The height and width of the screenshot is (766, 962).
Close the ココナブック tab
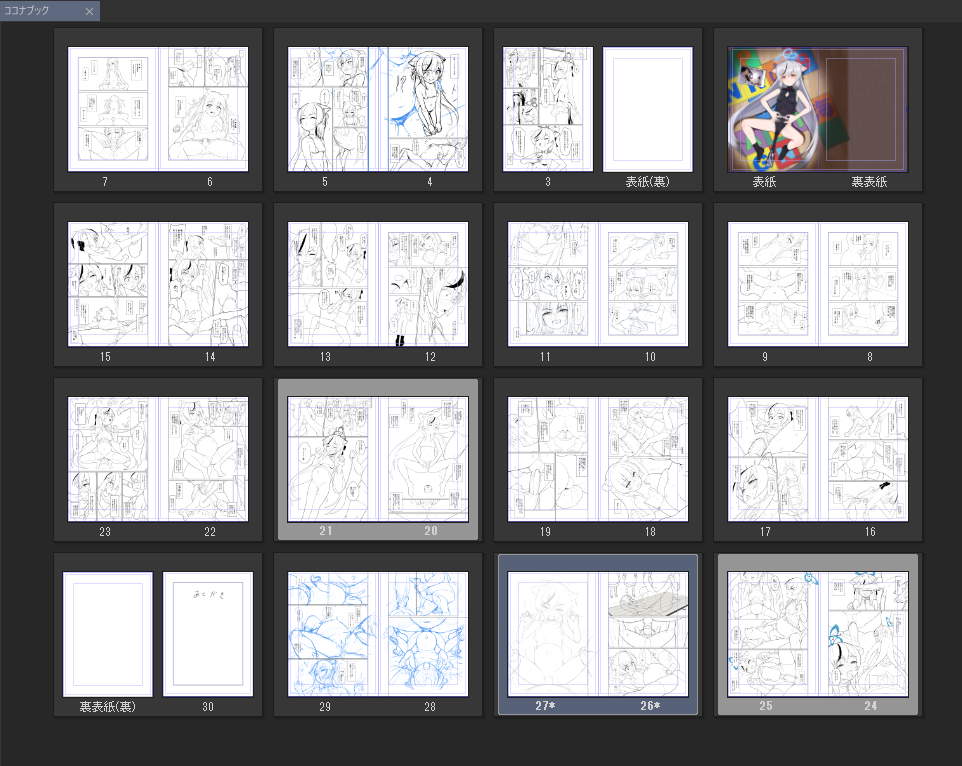(89, 12)
